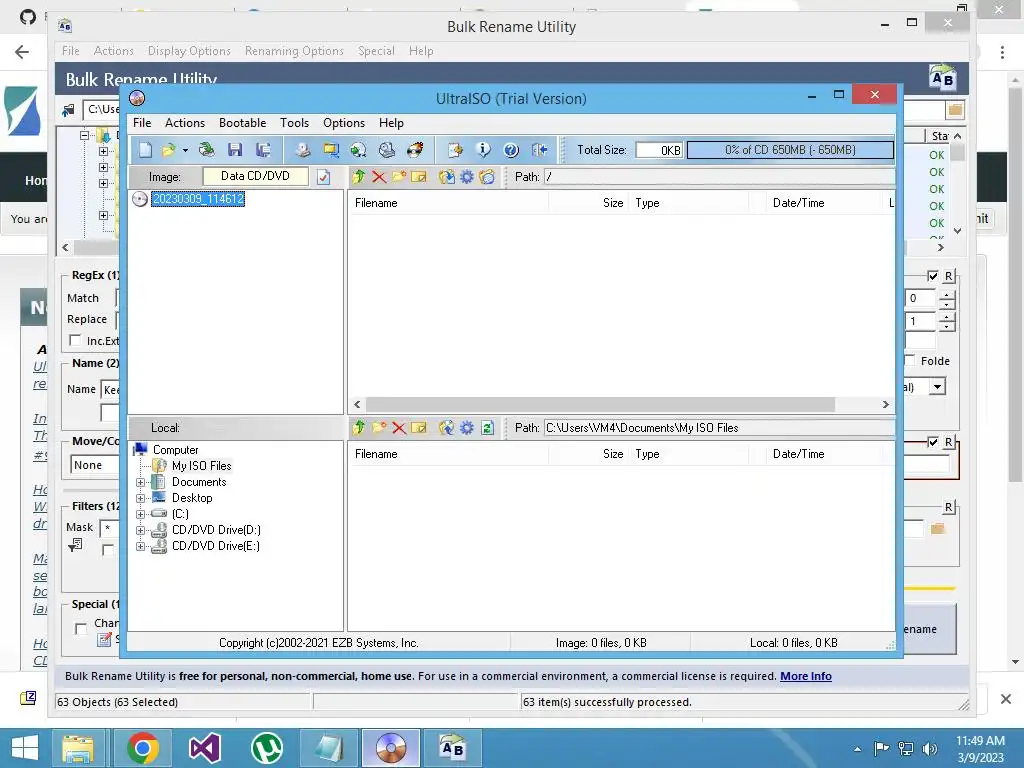Click the Mount to virtual drive icon

pyautogui.click(x=387, y=150)
